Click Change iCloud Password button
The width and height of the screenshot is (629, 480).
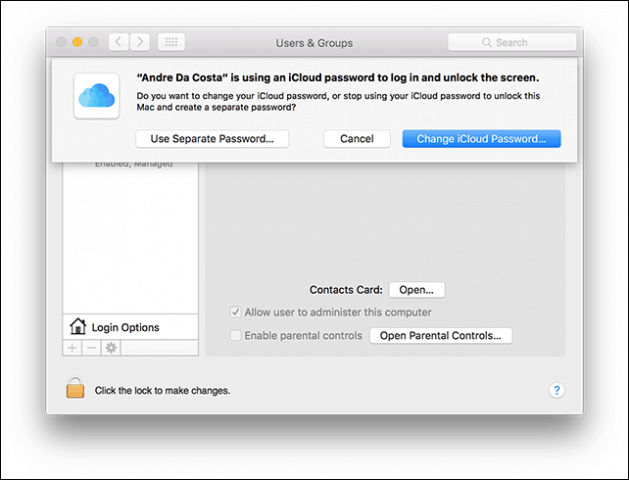point(481,139)
